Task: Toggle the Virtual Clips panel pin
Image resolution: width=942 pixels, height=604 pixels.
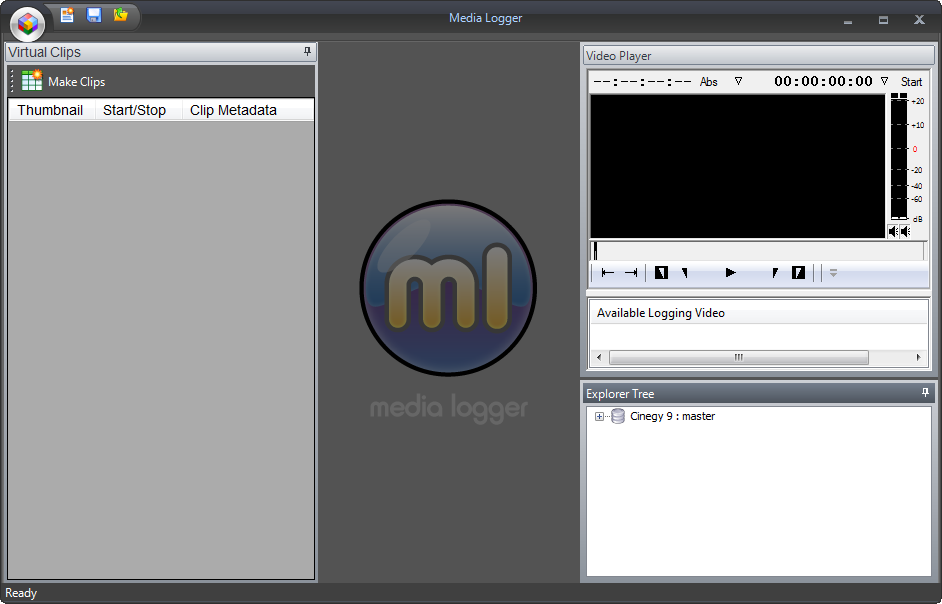Action: (307, 52)
